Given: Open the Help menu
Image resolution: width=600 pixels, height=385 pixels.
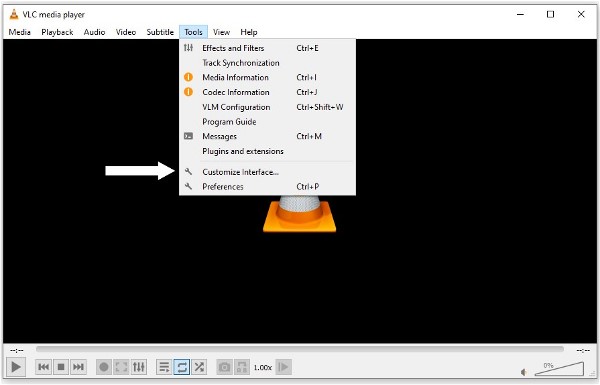Looking at the screenshot, I should tap(249, 32).
